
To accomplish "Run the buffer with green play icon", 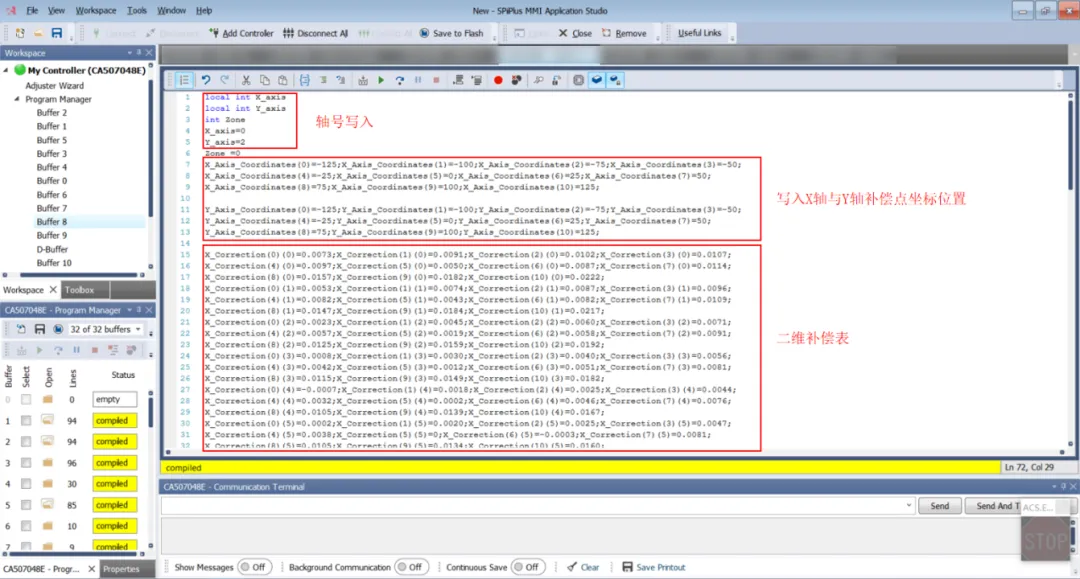I will coord(381,80).
